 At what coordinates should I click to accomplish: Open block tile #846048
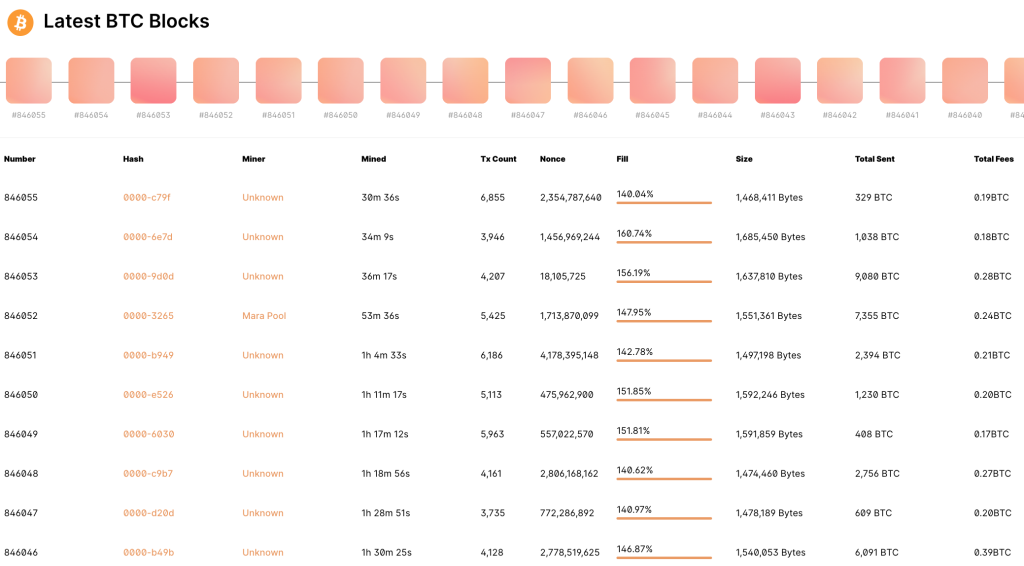click(465, 81)
